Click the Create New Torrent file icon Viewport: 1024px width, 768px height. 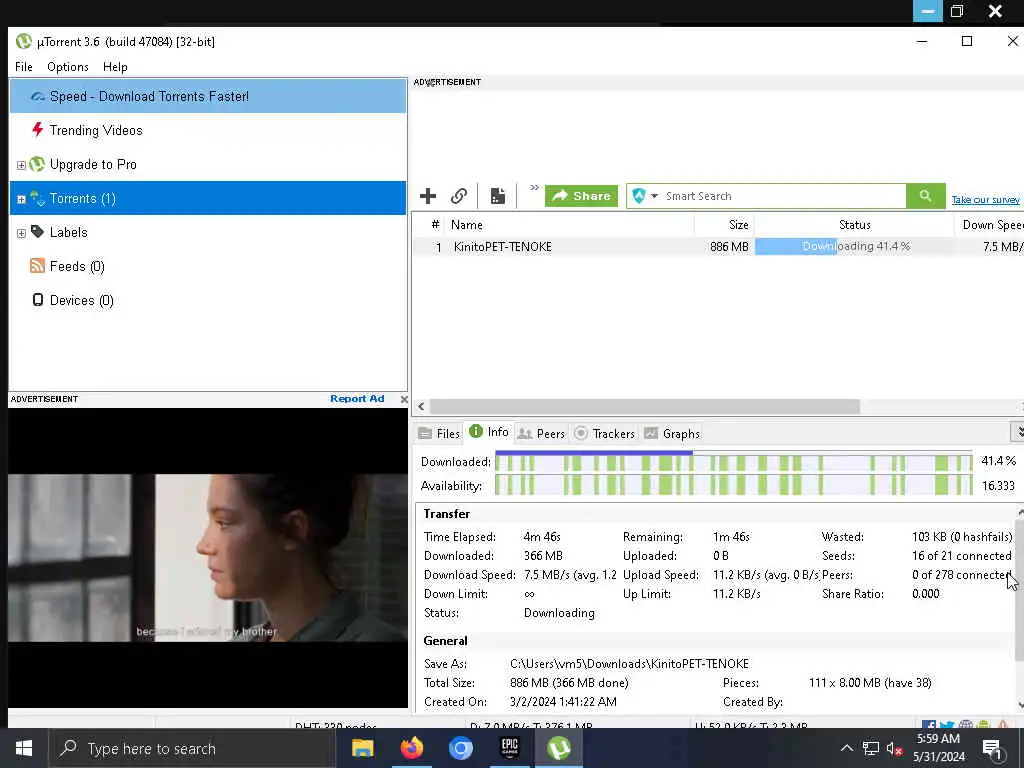tap(498, 196)
